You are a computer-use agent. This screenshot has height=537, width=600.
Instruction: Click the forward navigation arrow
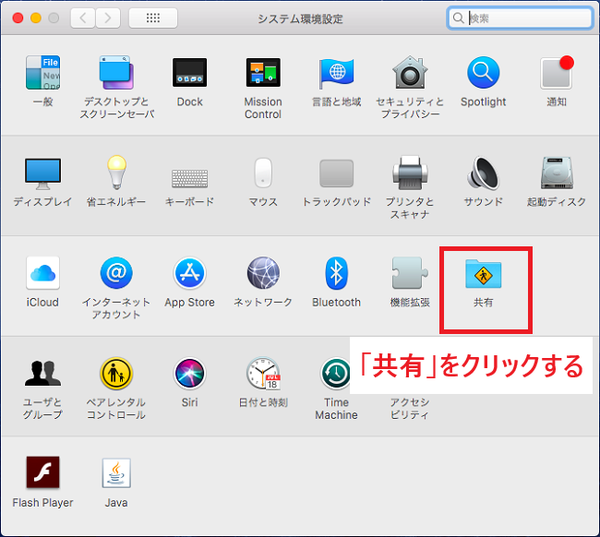click(108, 18)
